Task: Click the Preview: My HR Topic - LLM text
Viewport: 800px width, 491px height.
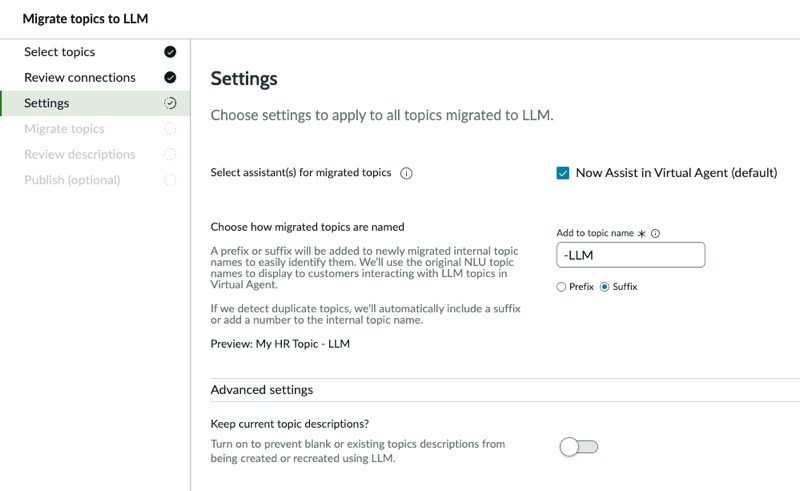Action: coord(280,344)
